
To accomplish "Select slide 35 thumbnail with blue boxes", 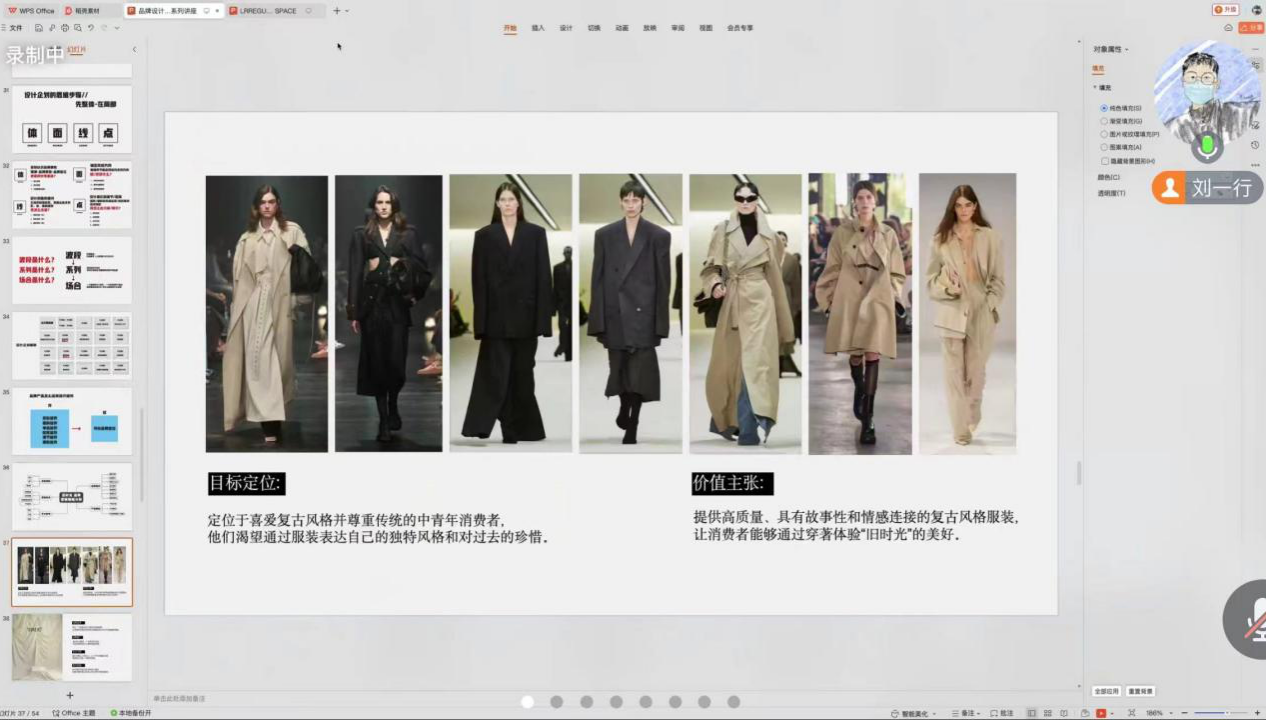I will pos(72,422).
